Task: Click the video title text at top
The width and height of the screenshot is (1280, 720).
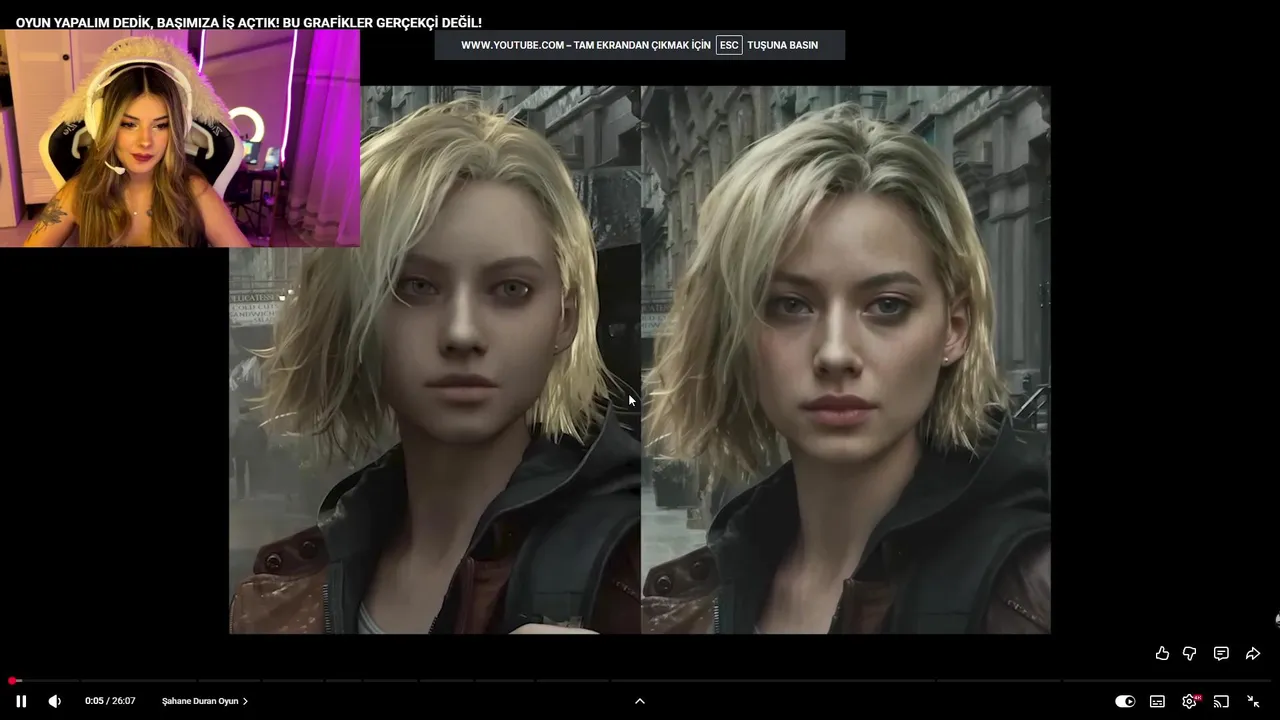Action: (x=249, y=22)
